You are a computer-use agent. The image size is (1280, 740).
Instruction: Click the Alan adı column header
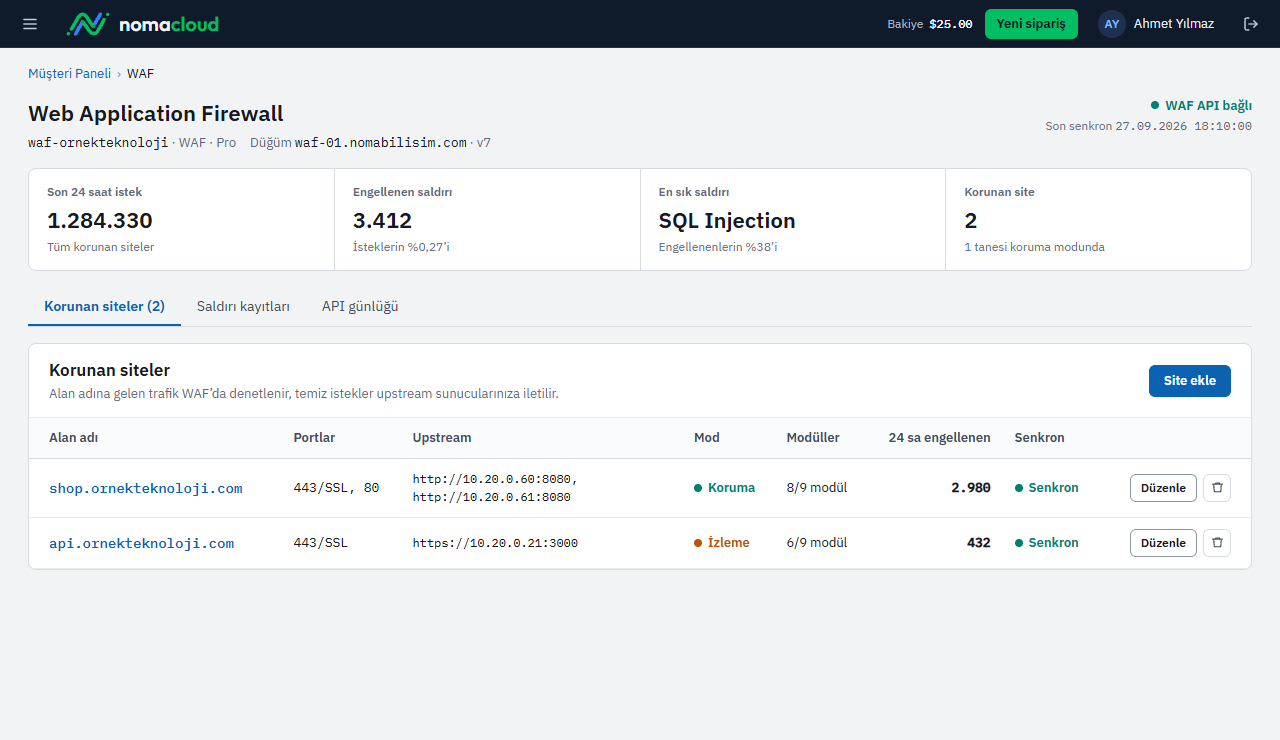(74, 438)
